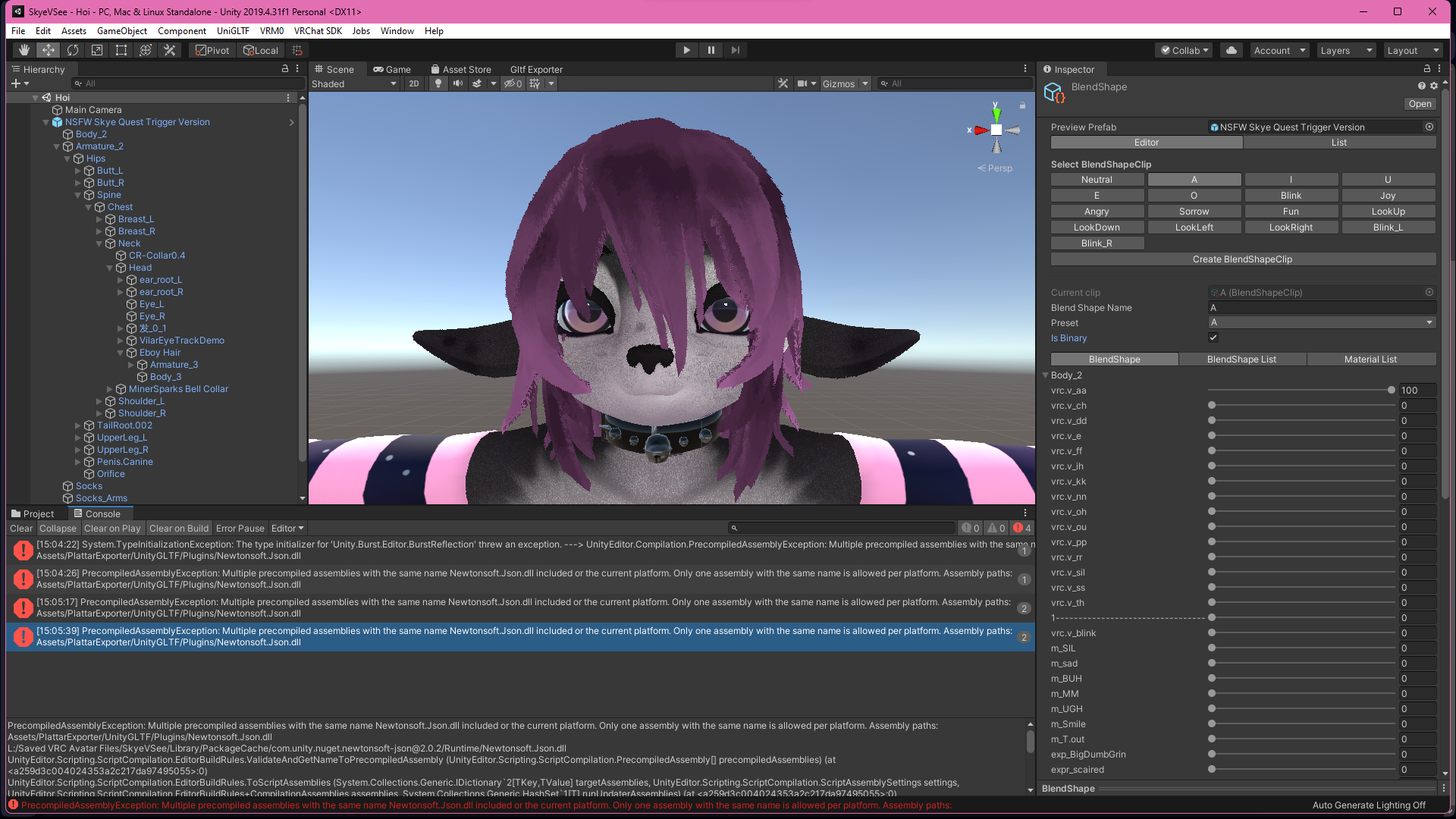Toggle scene audio speaker icon

pyautogui.click(x=458, y=83)
